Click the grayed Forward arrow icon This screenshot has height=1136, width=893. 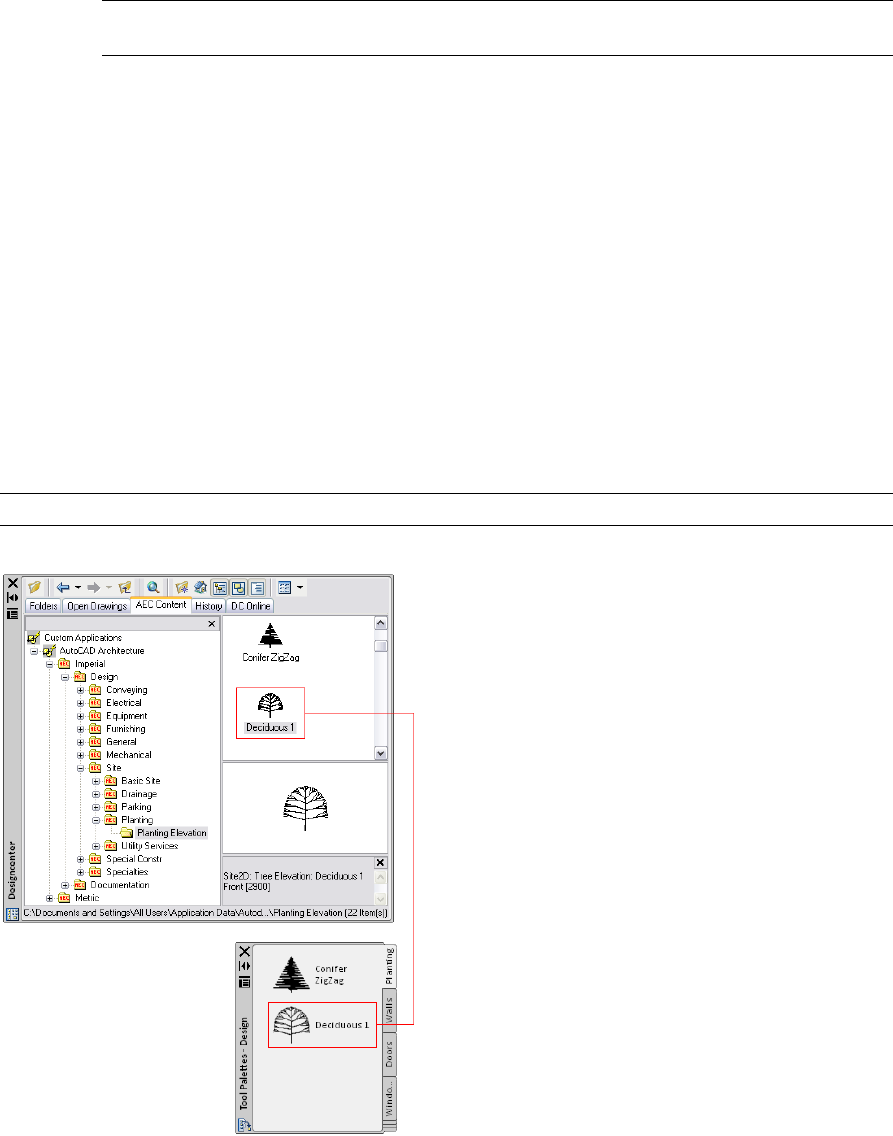point(93,588)
